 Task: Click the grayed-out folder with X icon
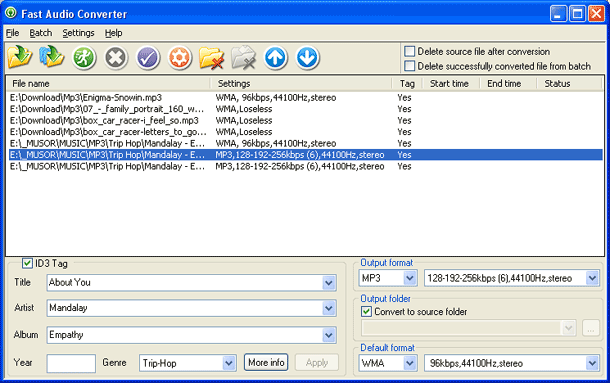coord(244,58)
